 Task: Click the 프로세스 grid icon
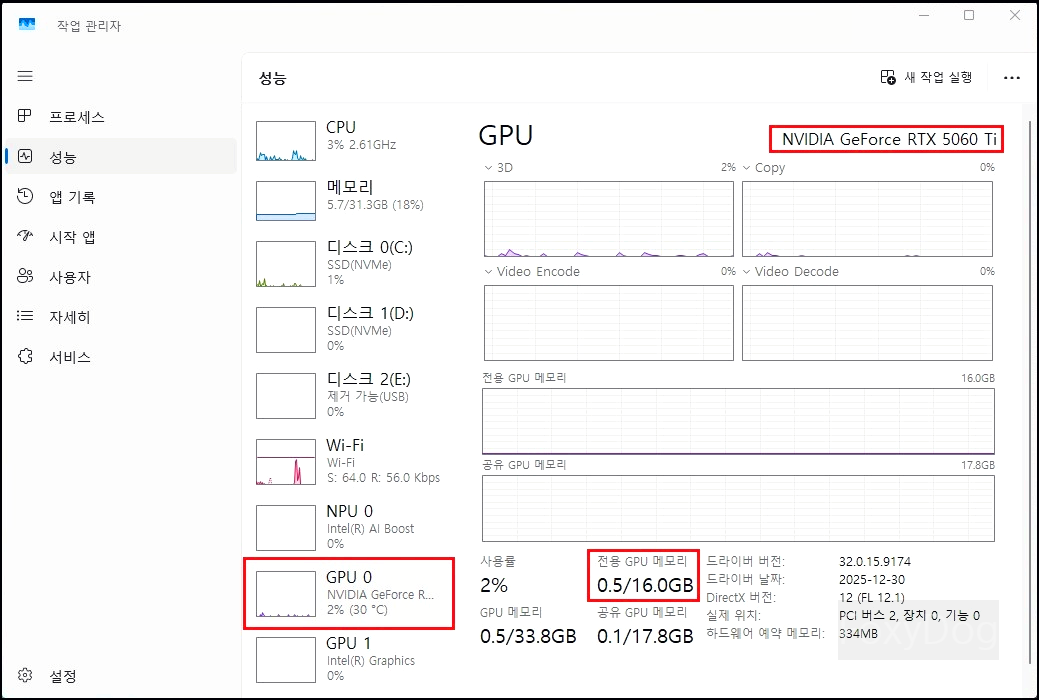click(x=25, y=116)
